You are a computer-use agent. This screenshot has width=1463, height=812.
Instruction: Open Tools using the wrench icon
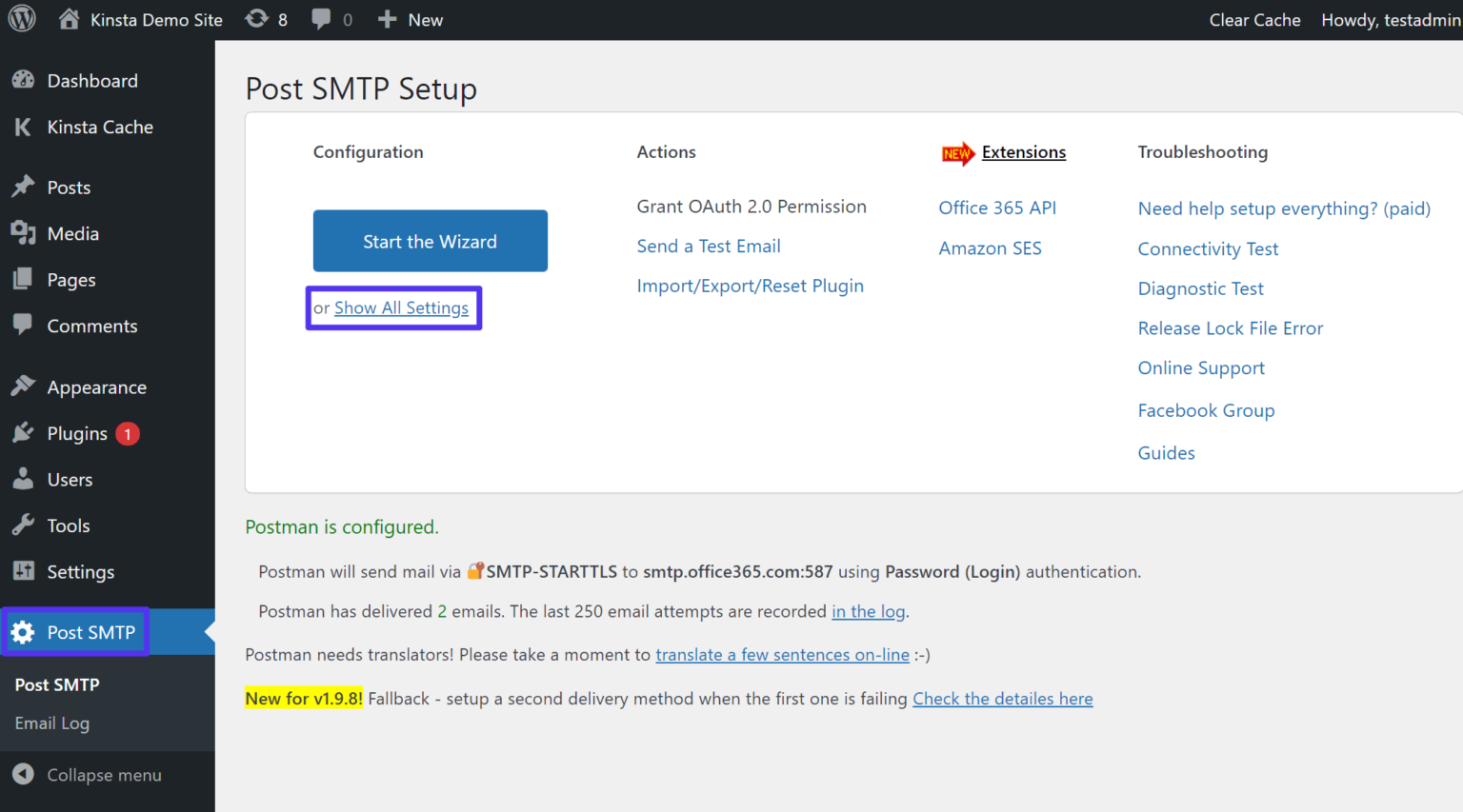point(23,525)
